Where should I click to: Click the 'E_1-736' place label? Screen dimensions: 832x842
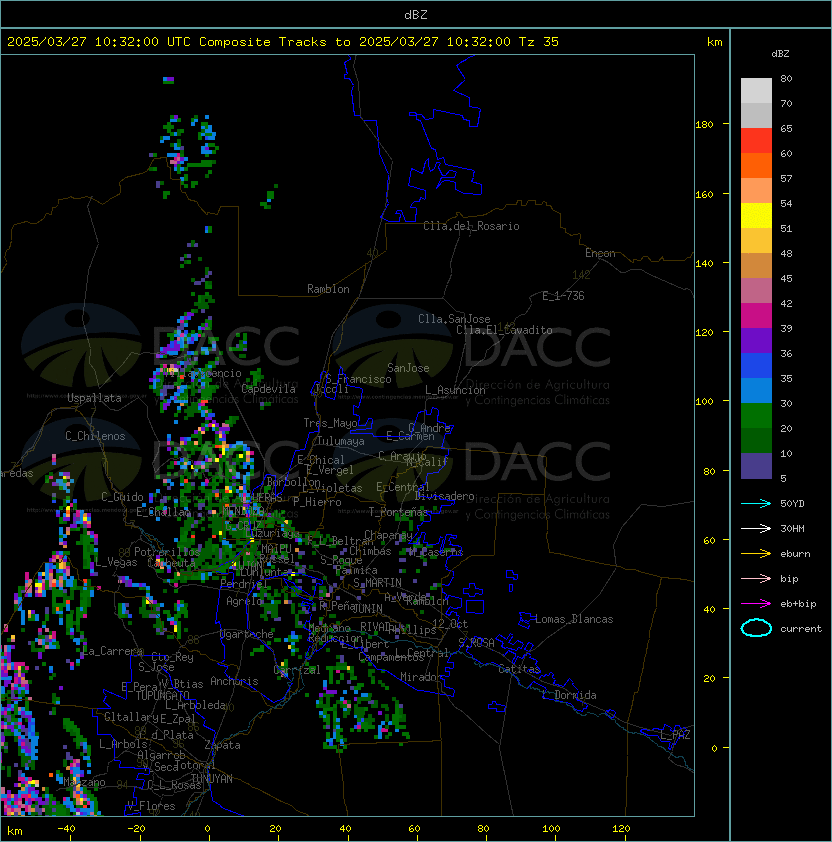tap(563, 296)
